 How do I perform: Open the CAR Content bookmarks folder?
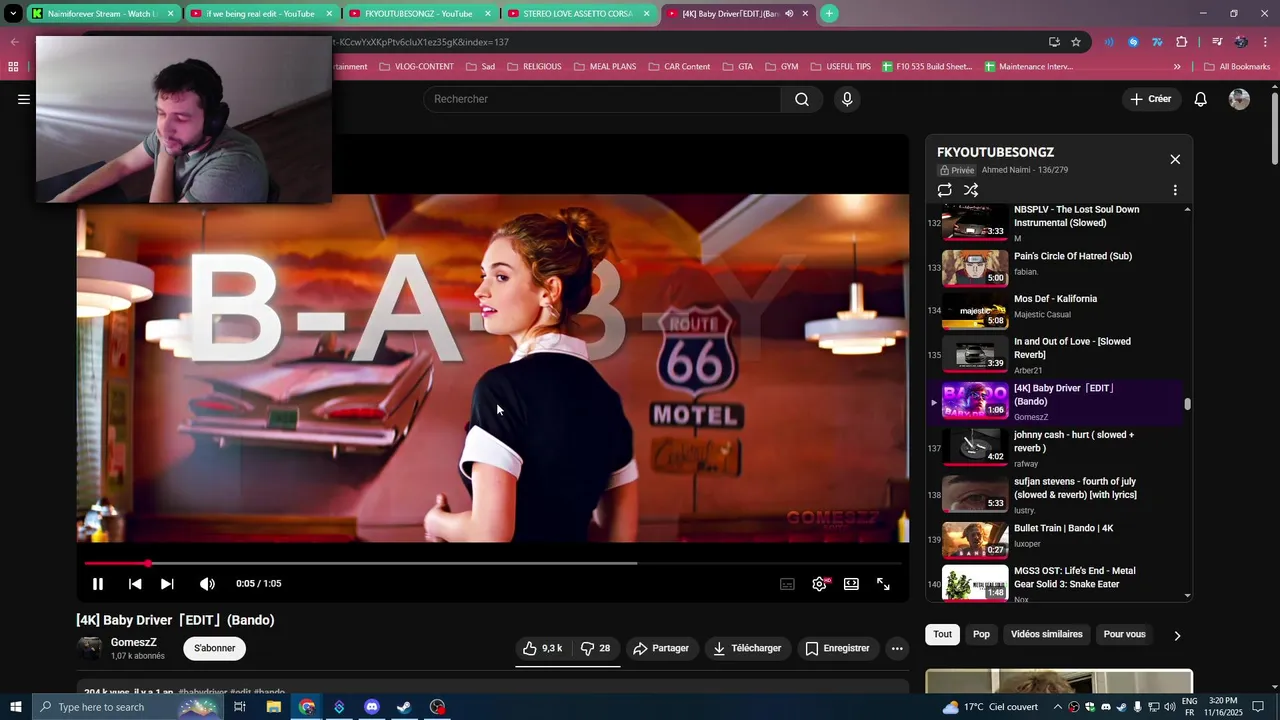pos(679,67)
